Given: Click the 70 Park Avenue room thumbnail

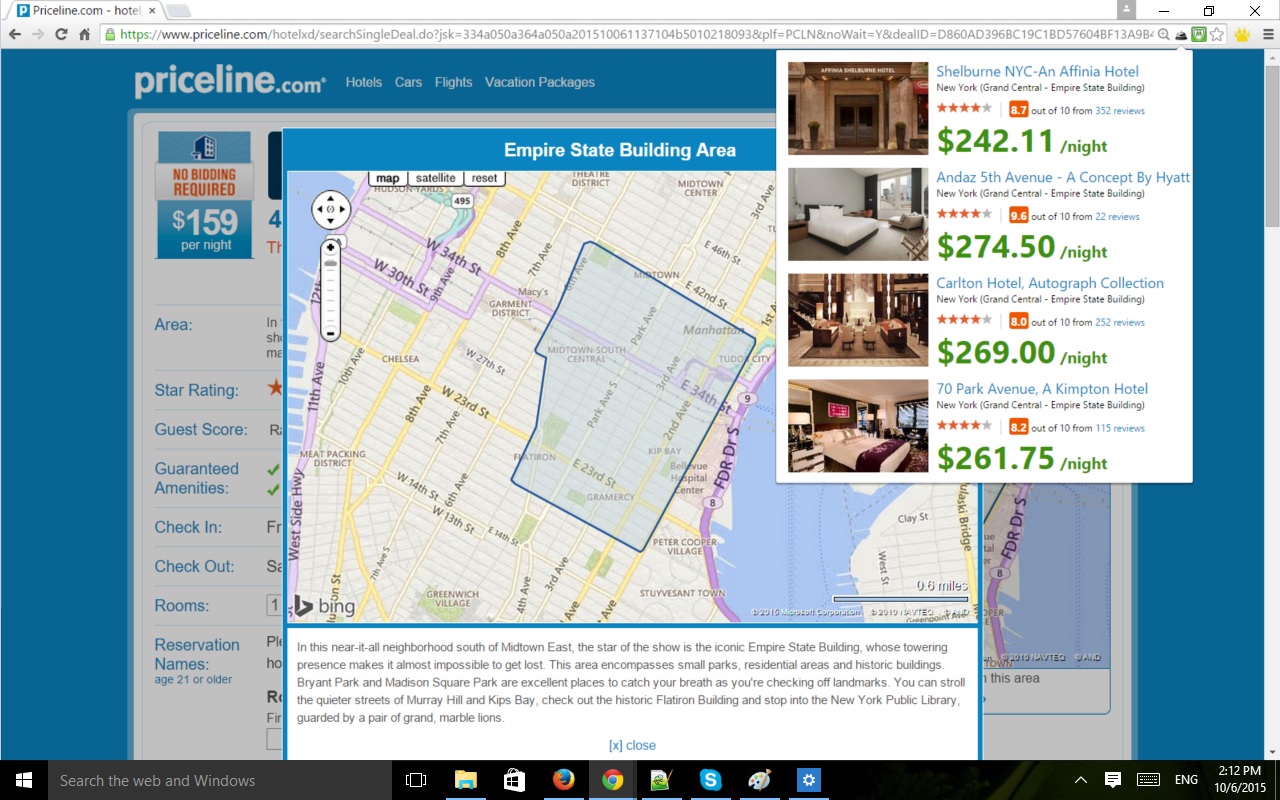Looking at the screenshot, I should coord(858,426).
